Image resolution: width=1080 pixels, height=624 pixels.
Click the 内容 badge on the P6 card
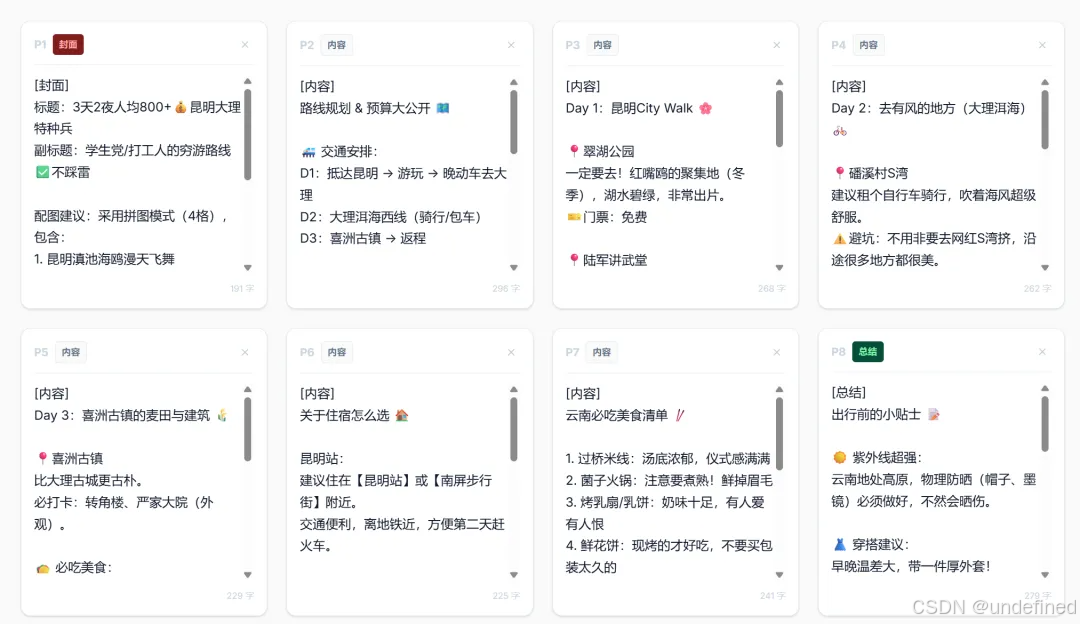(336, 352)
